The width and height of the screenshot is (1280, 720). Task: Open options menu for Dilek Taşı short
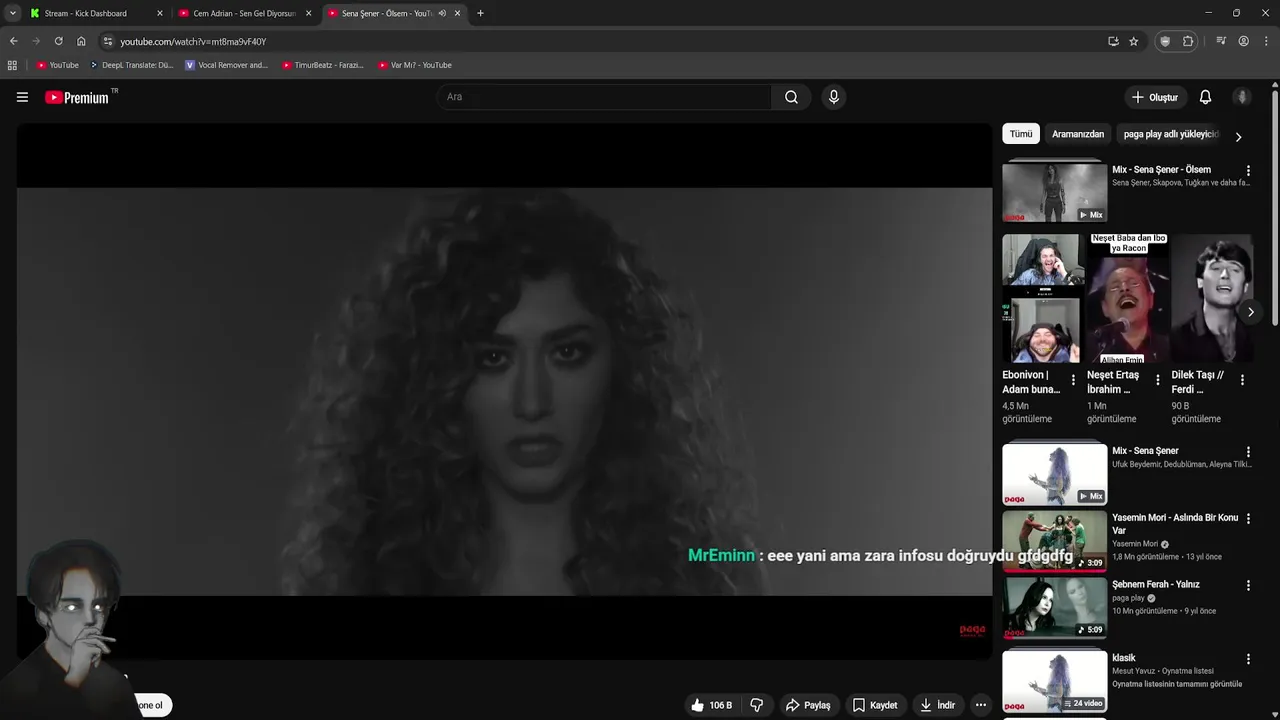pyautogui.click(x=1242, y=380)
